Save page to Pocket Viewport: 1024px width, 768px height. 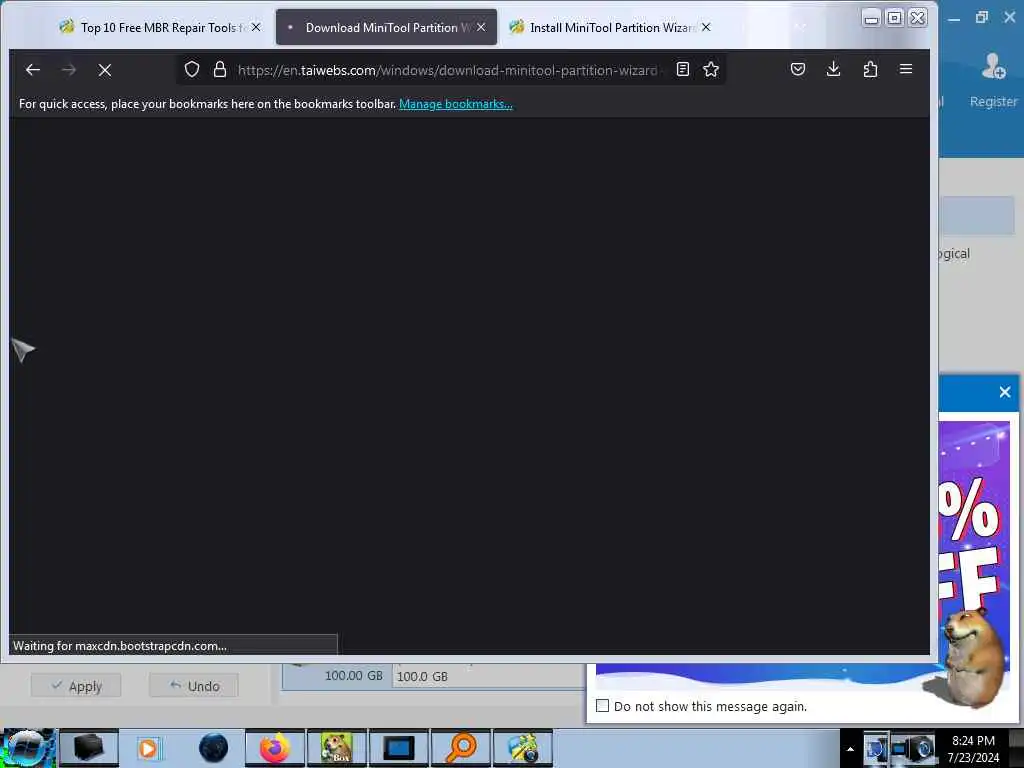pos(797,69)
